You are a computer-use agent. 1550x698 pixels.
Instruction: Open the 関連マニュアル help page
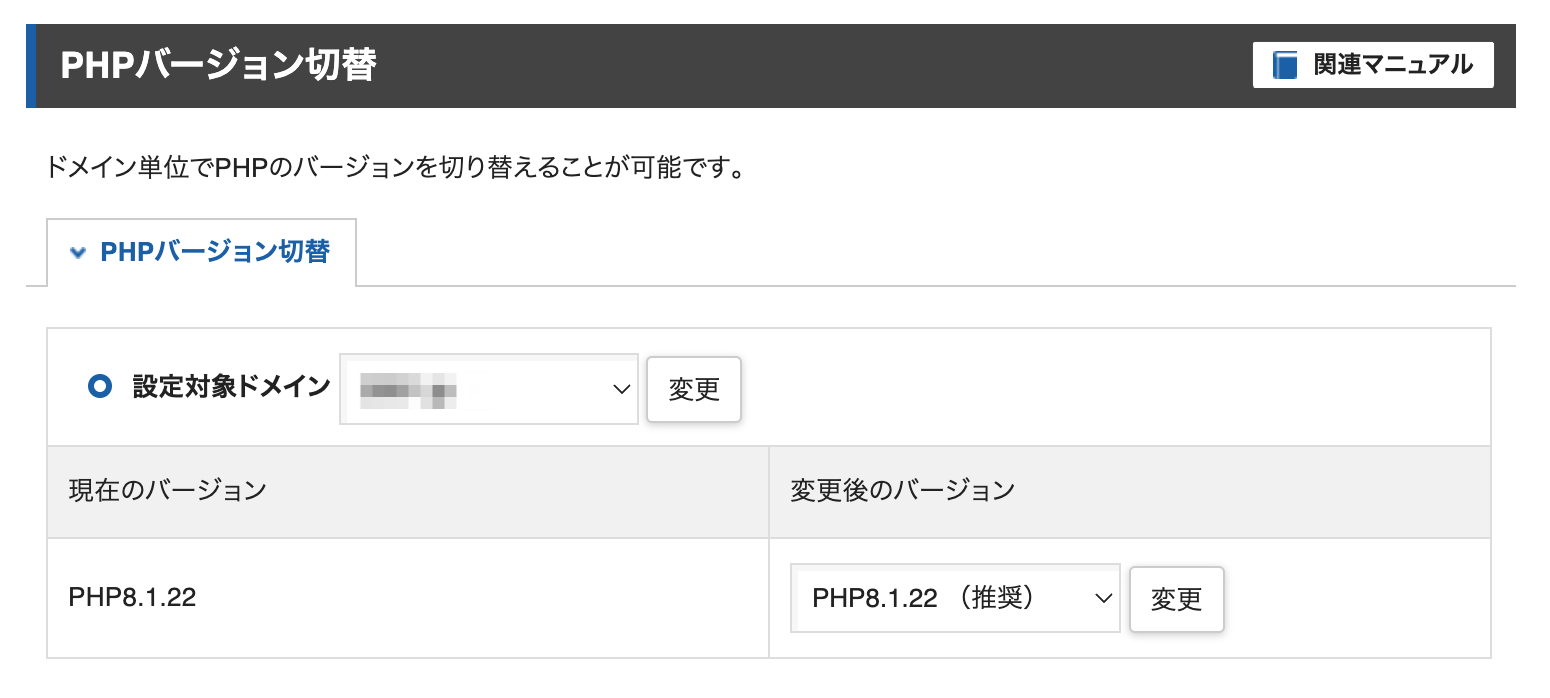coord(1370,64)
